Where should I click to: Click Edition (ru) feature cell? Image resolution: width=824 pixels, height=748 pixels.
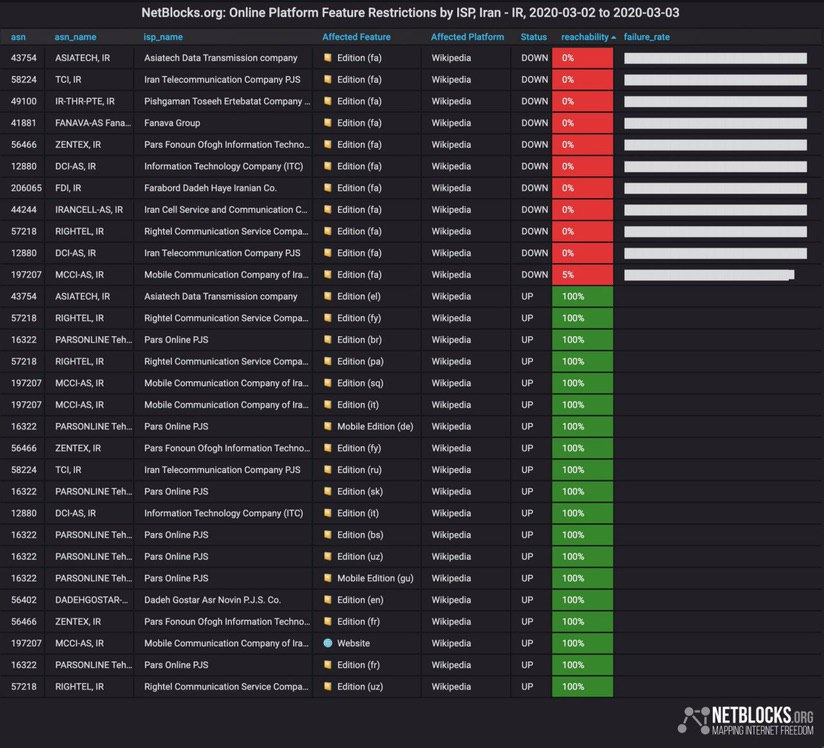point(359,469)
